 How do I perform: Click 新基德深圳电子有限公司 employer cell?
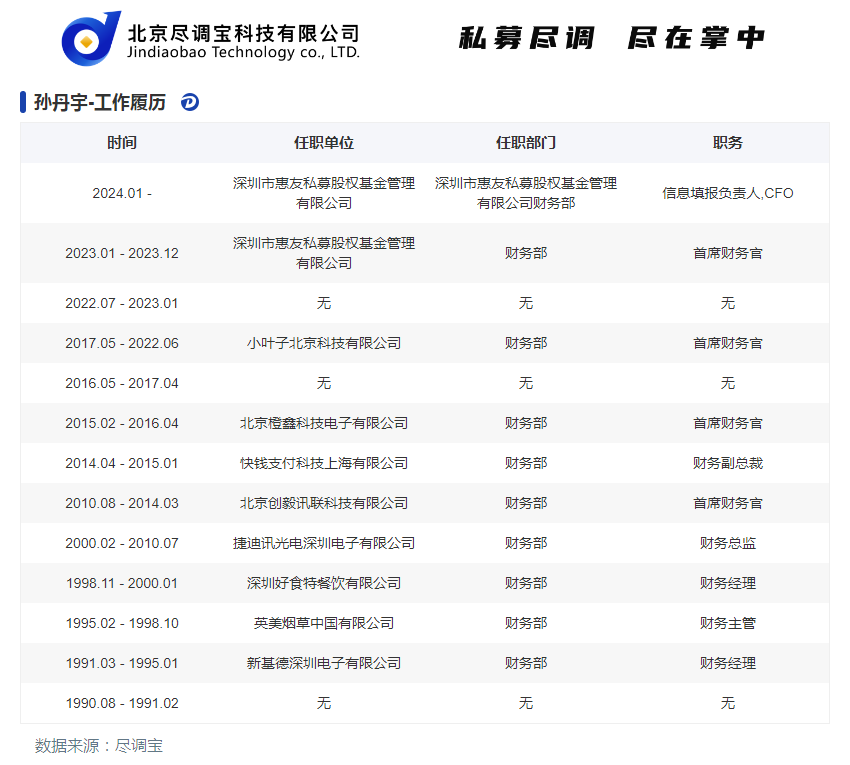[x=324, y=664]
